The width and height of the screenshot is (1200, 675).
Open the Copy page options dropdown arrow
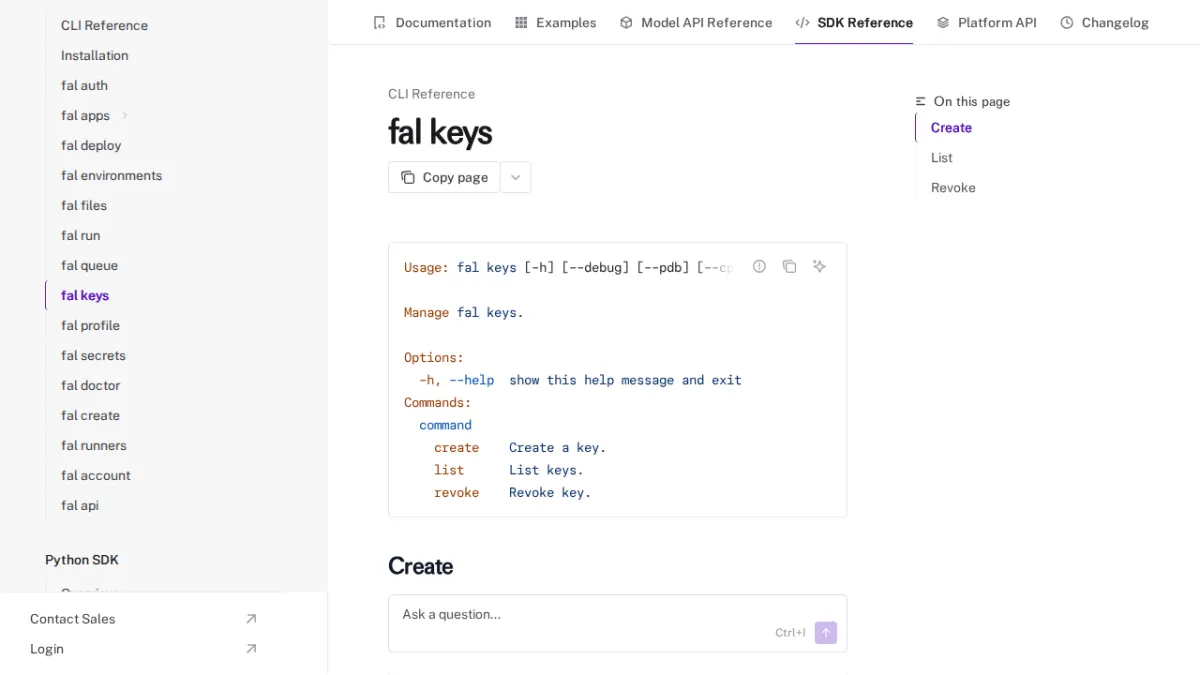516,177
